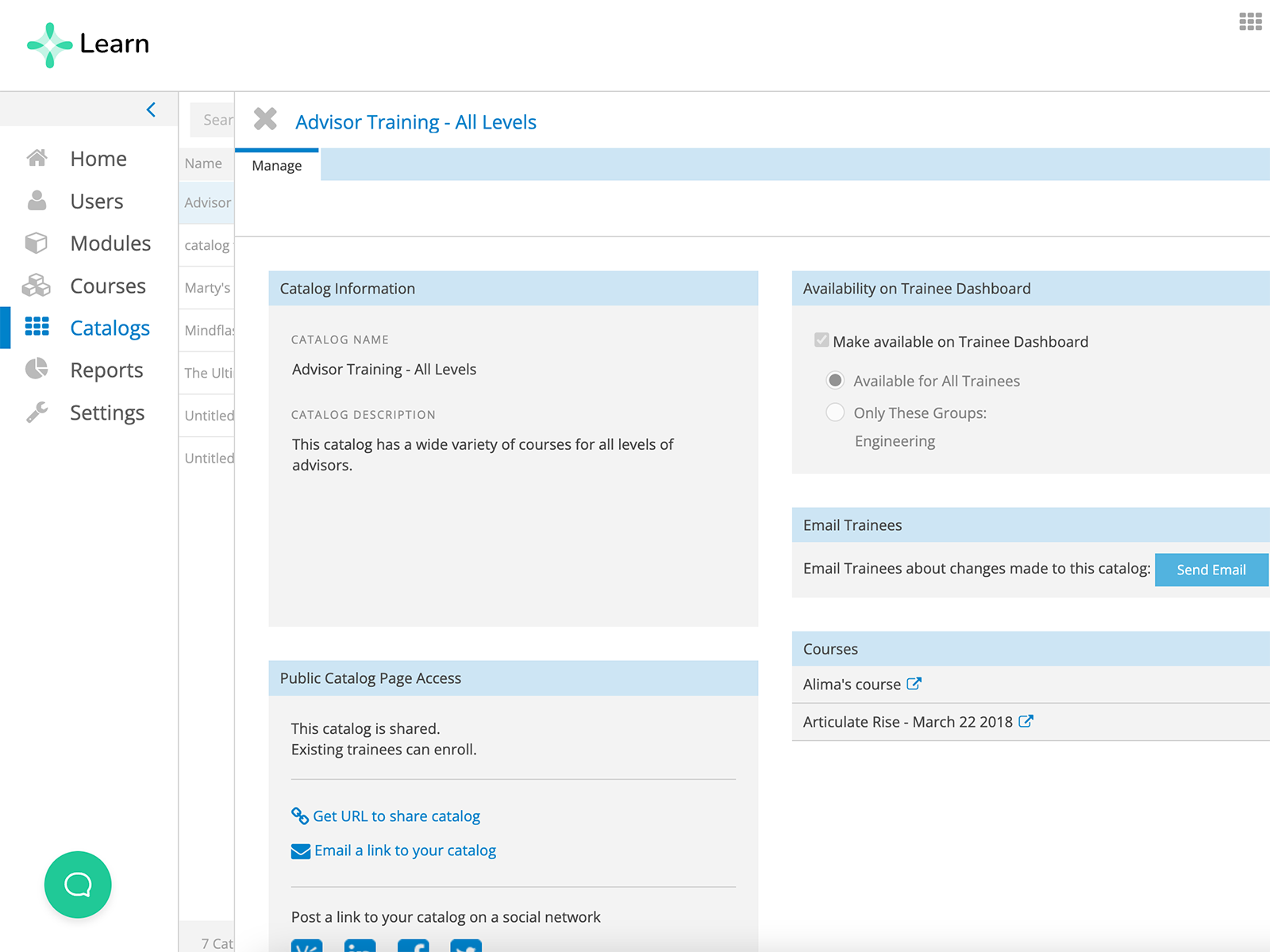Collapse the sidebar with the chevron arrow
This screenshot has width=1270, height=952.
[151, 109]
